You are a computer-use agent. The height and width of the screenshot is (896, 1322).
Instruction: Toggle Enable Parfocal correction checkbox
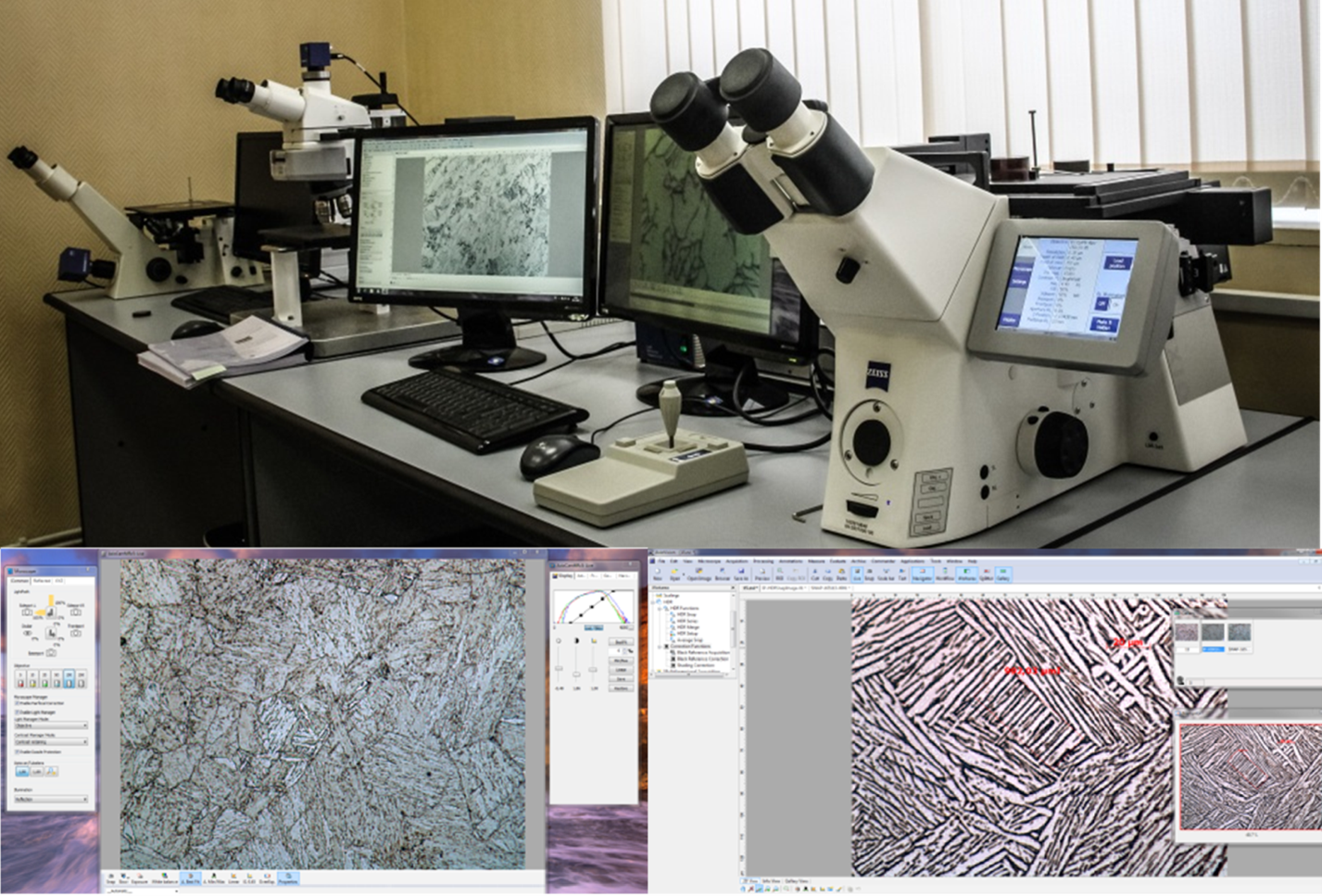point(17,703)
